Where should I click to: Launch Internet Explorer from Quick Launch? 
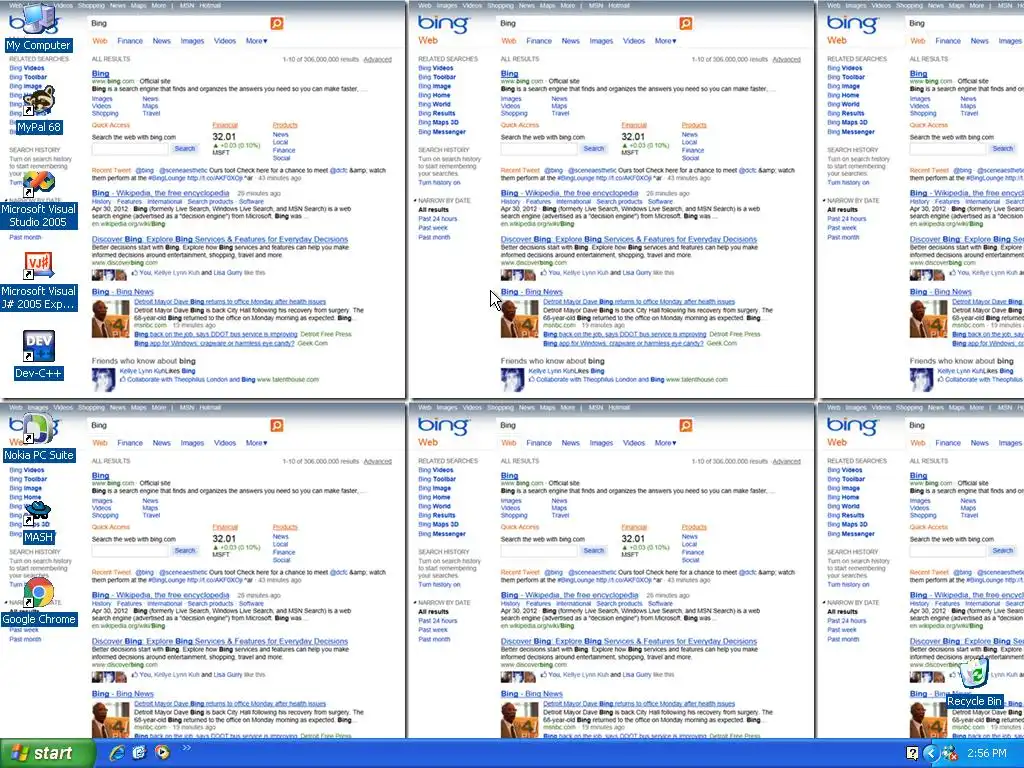click(x=117, y=753)
